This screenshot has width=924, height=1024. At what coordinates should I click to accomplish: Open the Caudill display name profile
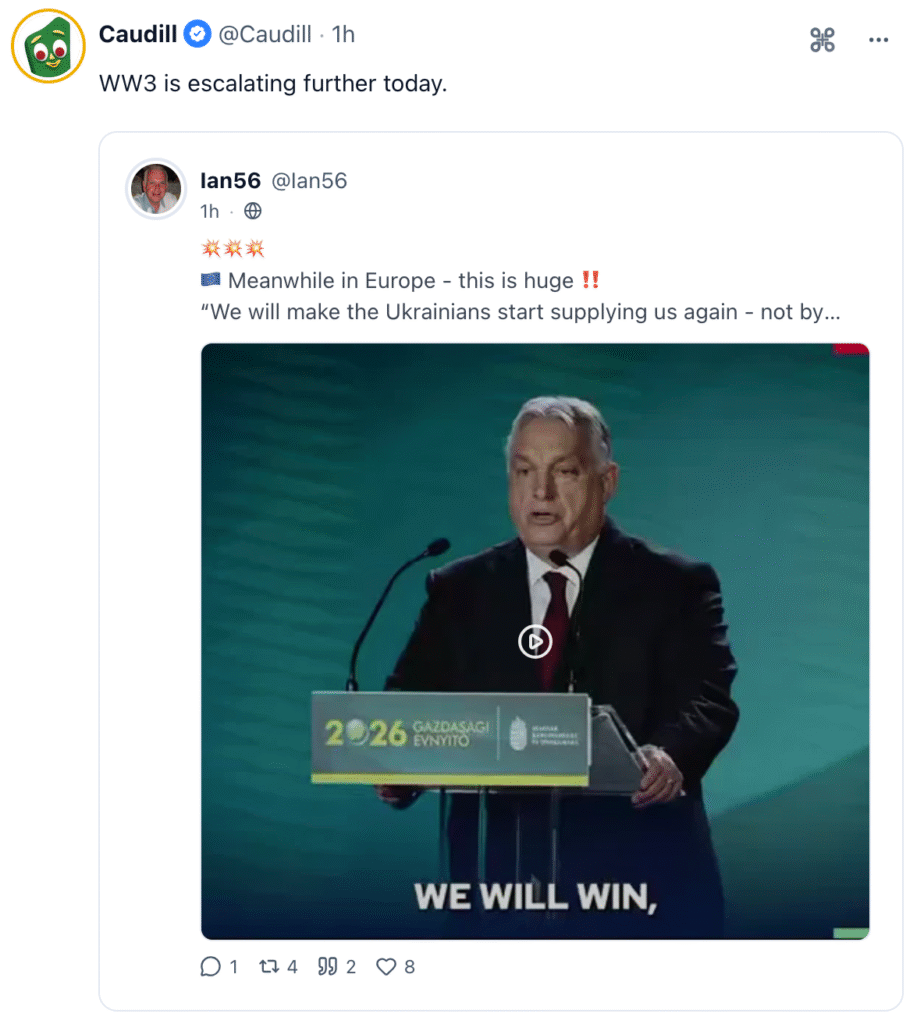138,34
